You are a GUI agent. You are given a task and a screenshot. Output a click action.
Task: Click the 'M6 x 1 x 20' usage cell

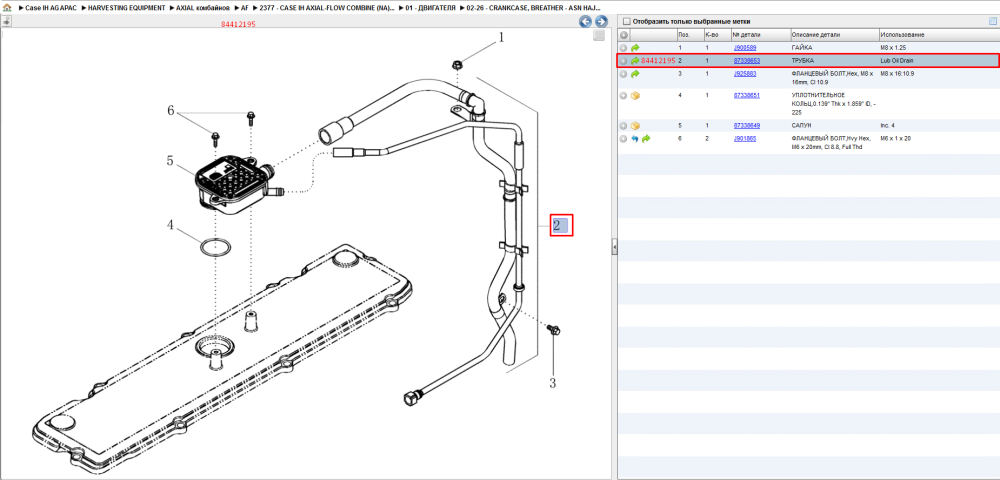pyautogui.click(x=895, y=138)
